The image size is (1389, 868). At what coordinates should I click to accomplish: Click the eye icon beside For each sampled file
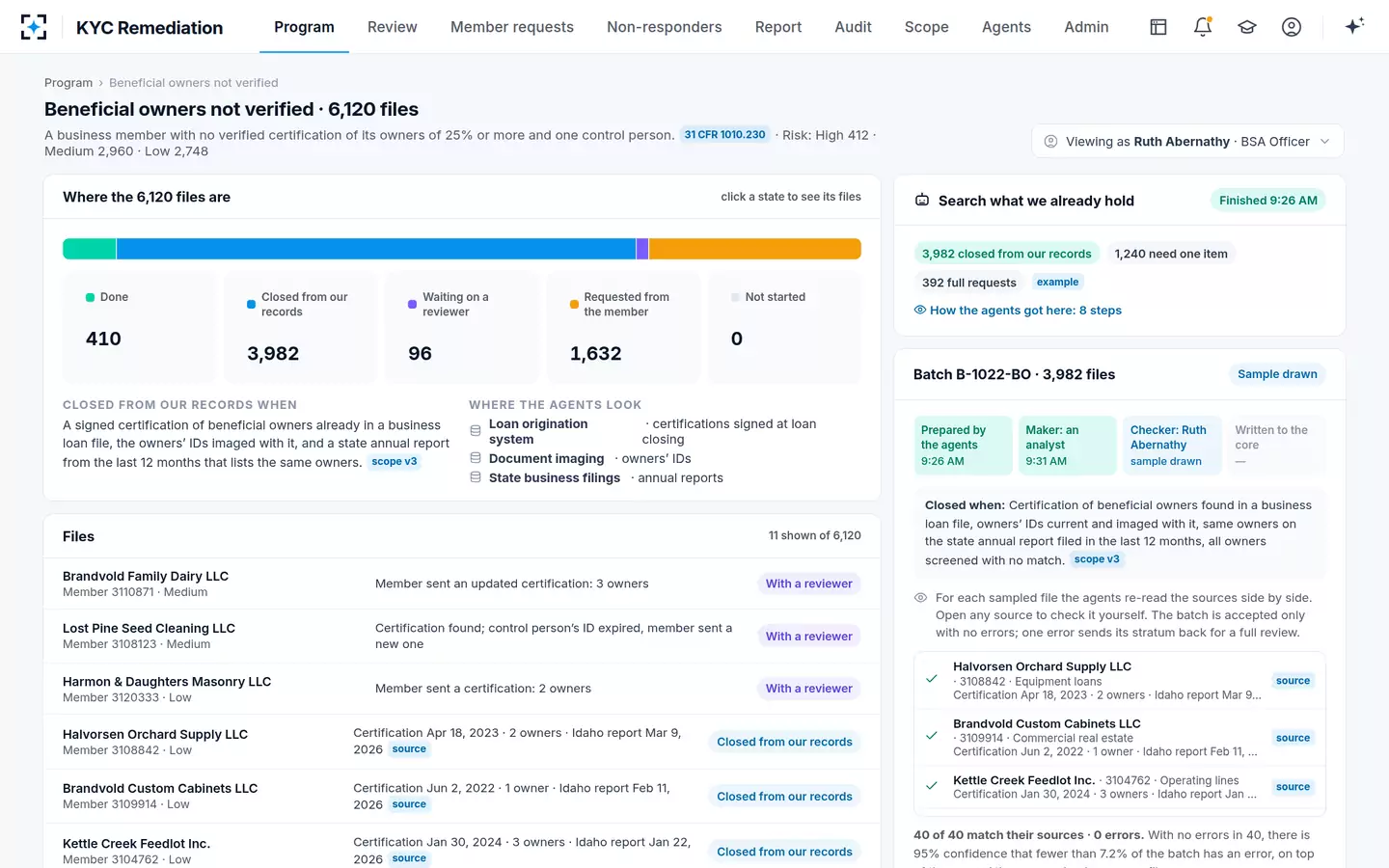coord(921,598)
